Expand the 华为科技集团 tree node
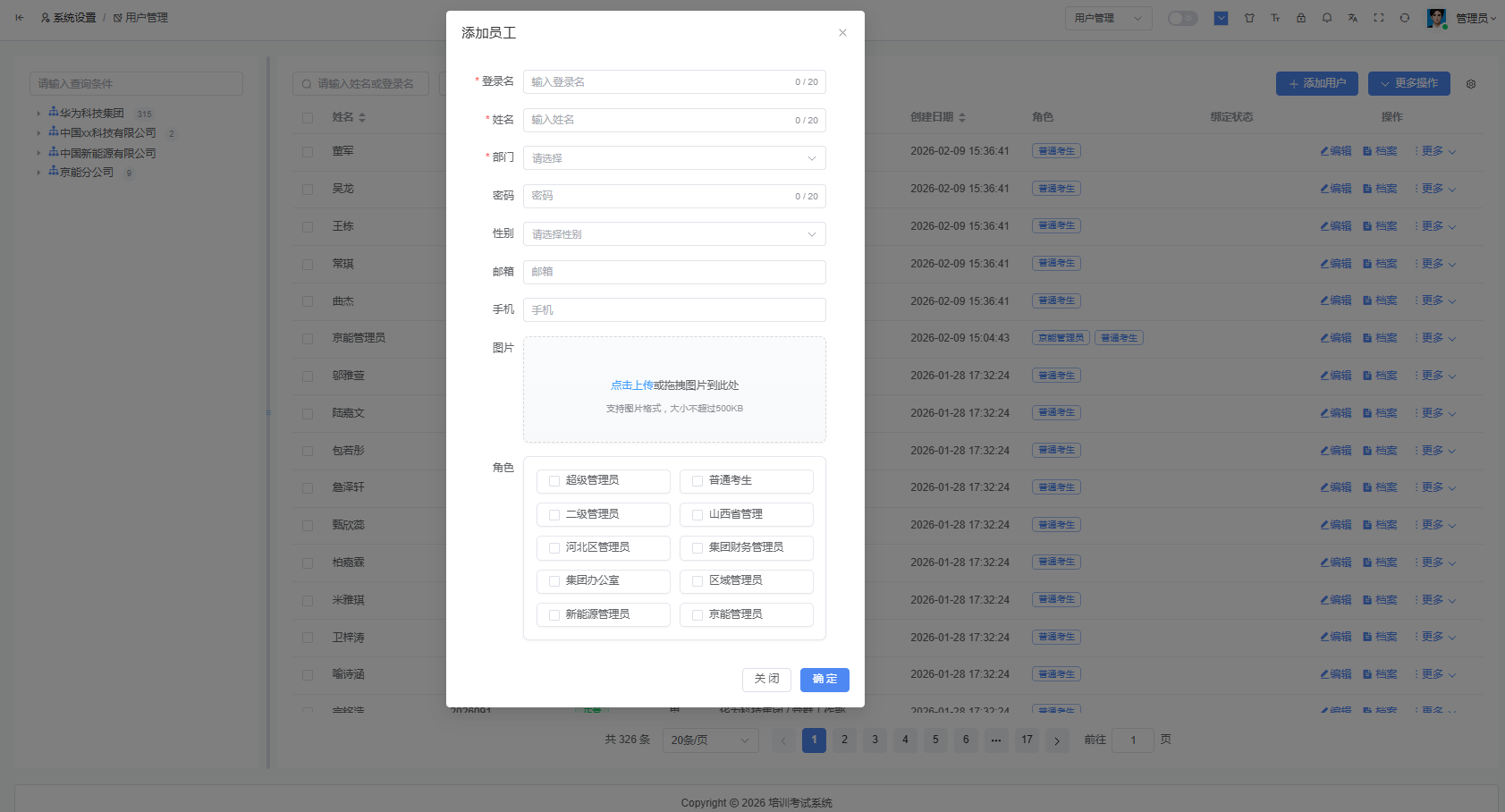The width and height of the screenshot is (1505, 812). pos(38,114)
